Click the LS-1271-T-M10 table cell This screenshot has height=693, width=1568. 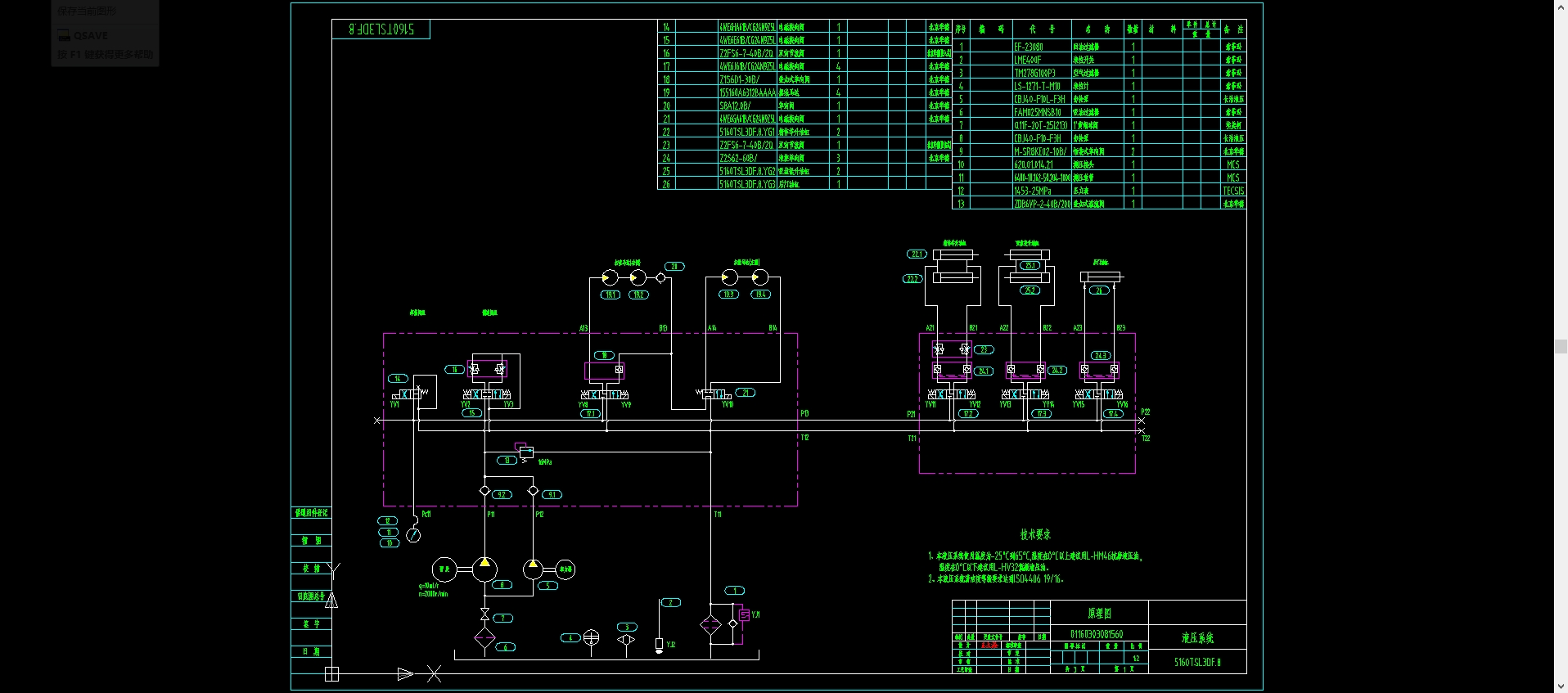1042,86
